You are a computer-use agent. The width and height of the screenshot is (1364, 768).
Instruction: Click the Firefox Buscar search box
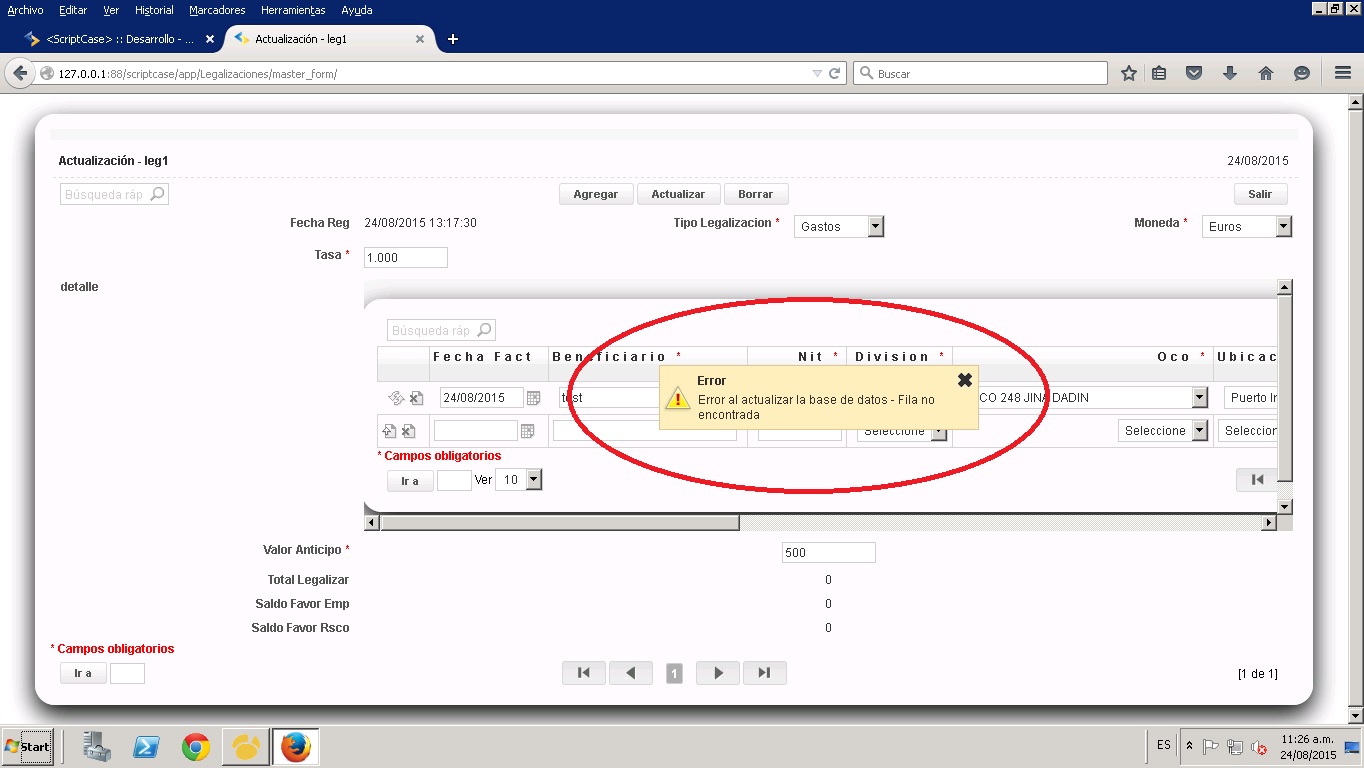pos(980,73)
